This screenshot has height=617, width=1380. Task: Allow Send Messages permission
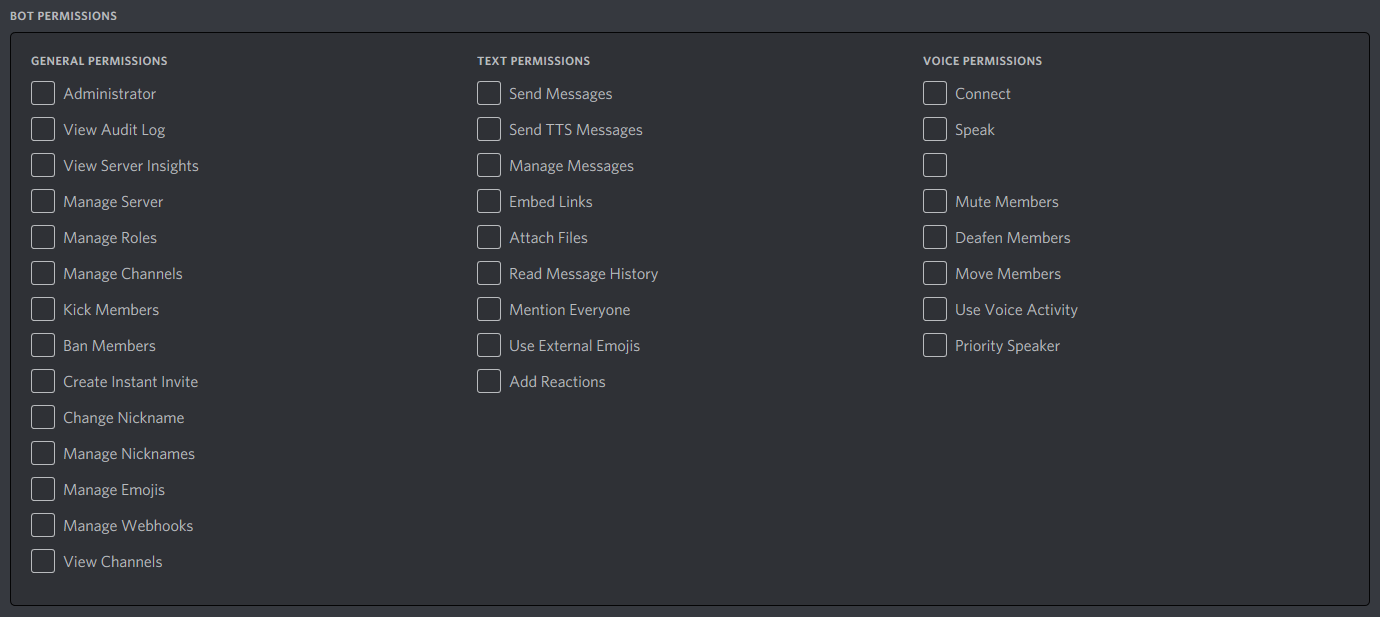click(x=489, y=92)
